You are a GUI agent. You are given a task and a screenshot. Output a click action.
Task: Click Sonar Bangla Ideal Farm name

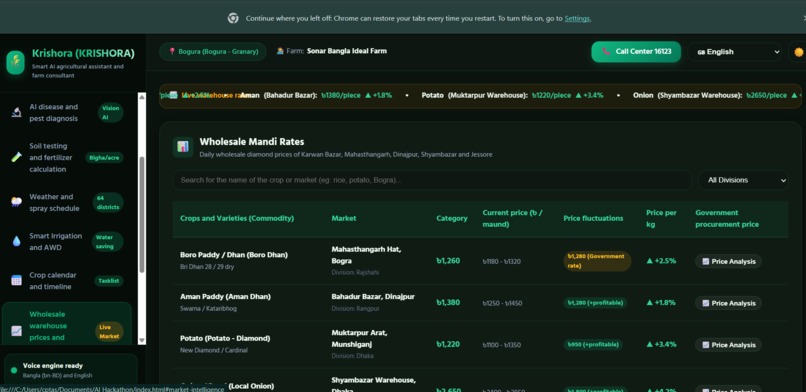pos(347,51)
